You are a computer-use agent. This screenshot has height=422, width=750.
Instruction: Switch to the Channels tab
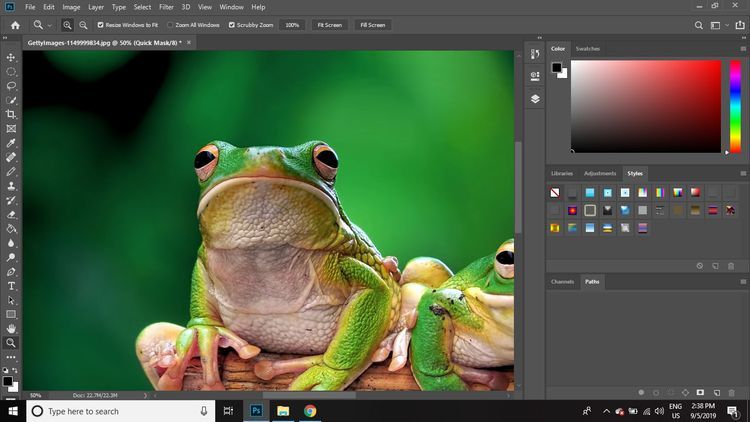point(563,282)
